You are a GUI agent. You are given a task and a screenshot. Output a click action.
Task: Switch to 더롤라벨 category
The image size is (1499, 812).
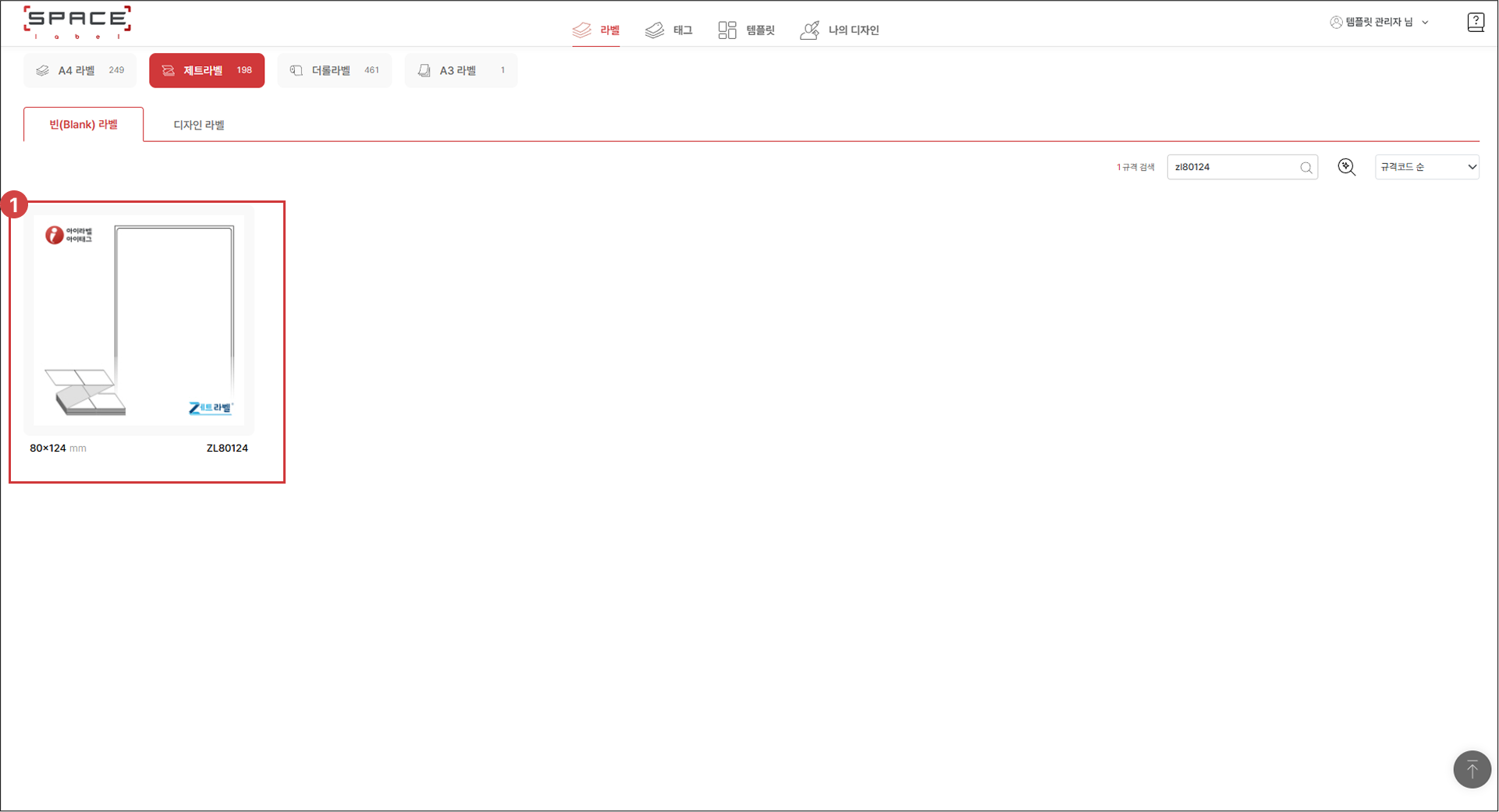tap(334, 70)
